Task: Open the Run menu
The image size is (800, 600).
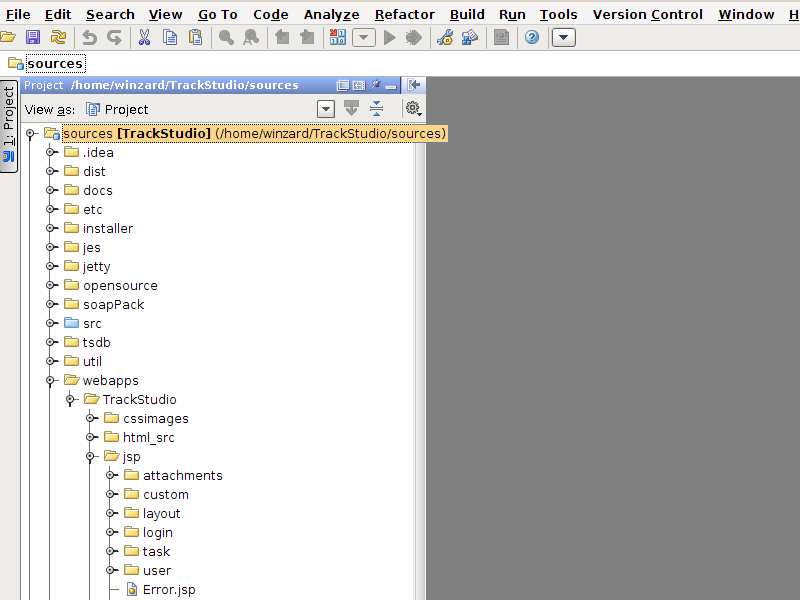Action: pos(512,14)
